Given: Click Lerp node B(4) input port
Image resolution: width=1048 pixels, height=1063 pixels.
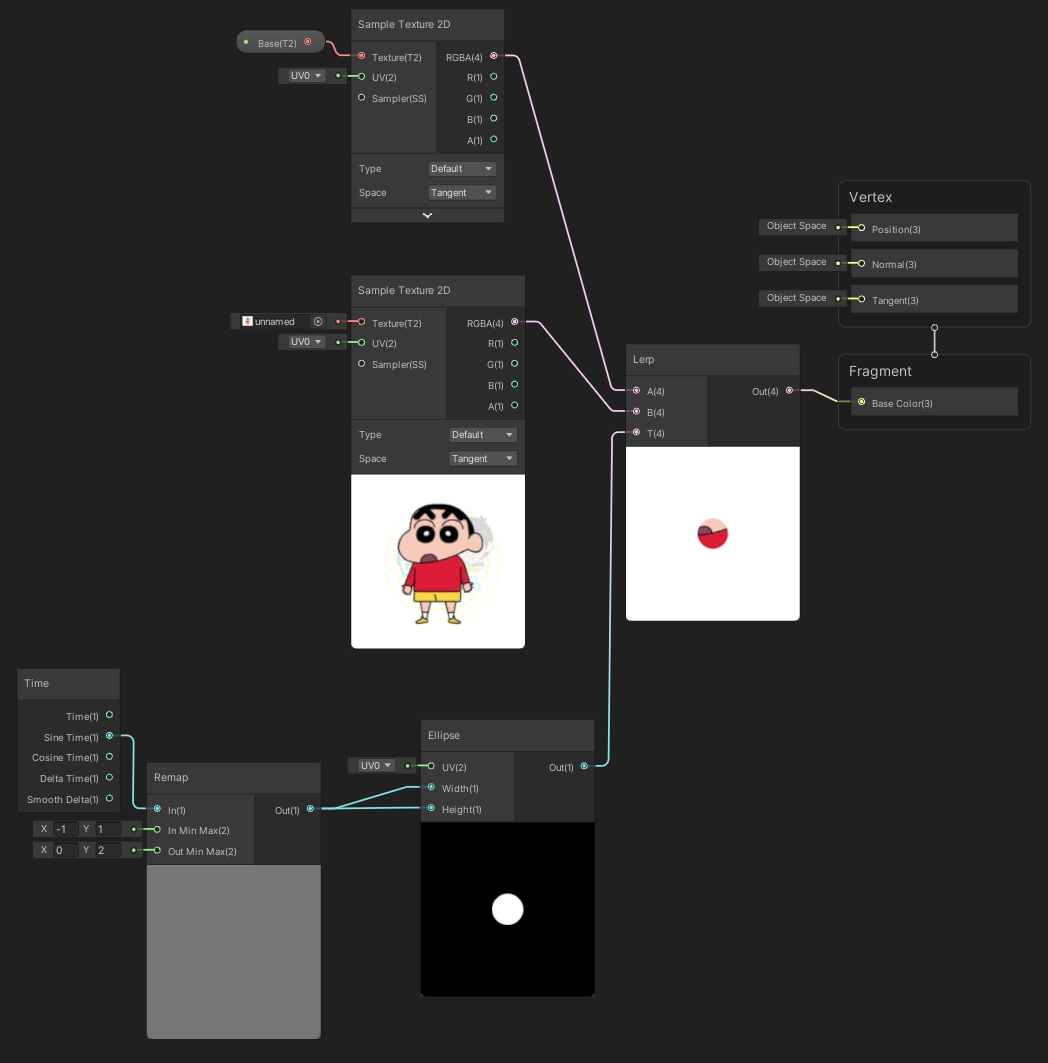Looking at the screenshot, I should [x=637, y=412].
